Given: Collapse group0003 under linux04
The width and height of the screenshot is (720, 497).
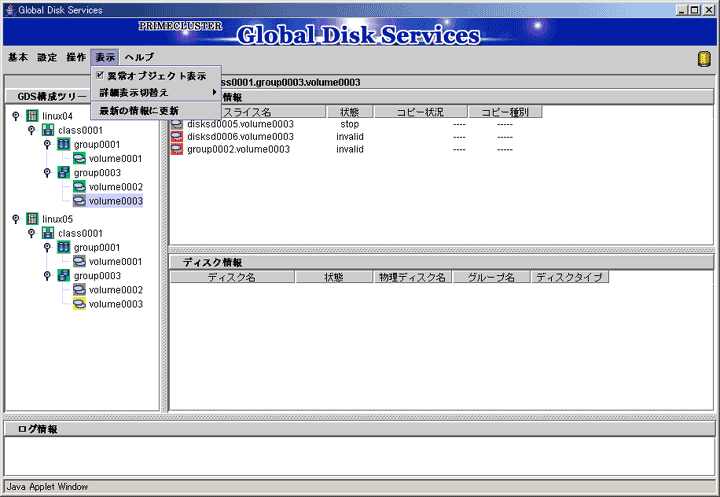Looking at the screenshot, I should tap(47, 172).
